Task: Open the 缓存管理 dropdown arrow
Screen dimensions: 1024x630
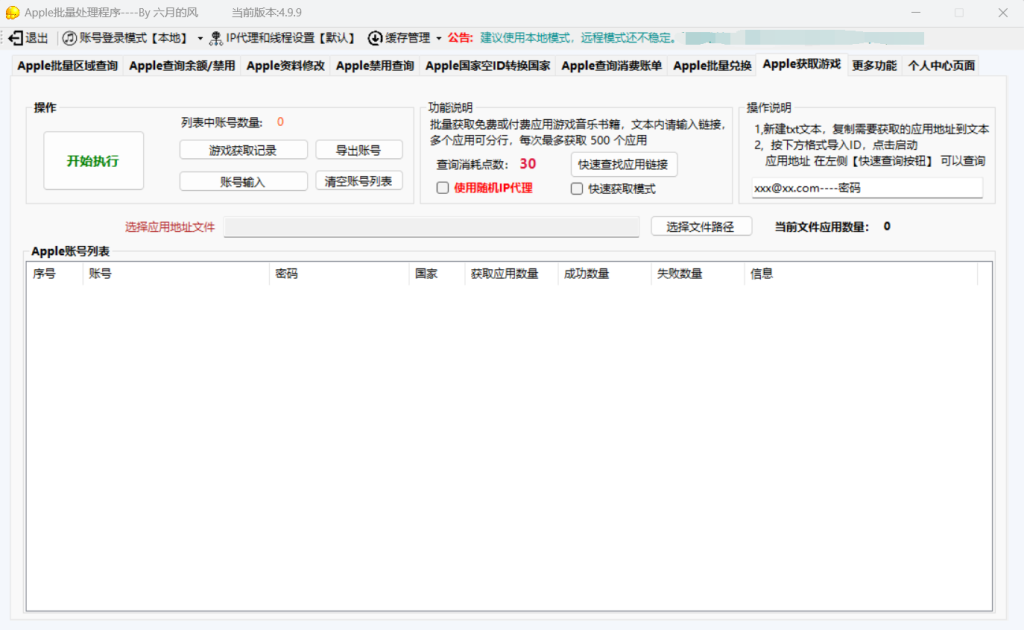Action: 438,38
